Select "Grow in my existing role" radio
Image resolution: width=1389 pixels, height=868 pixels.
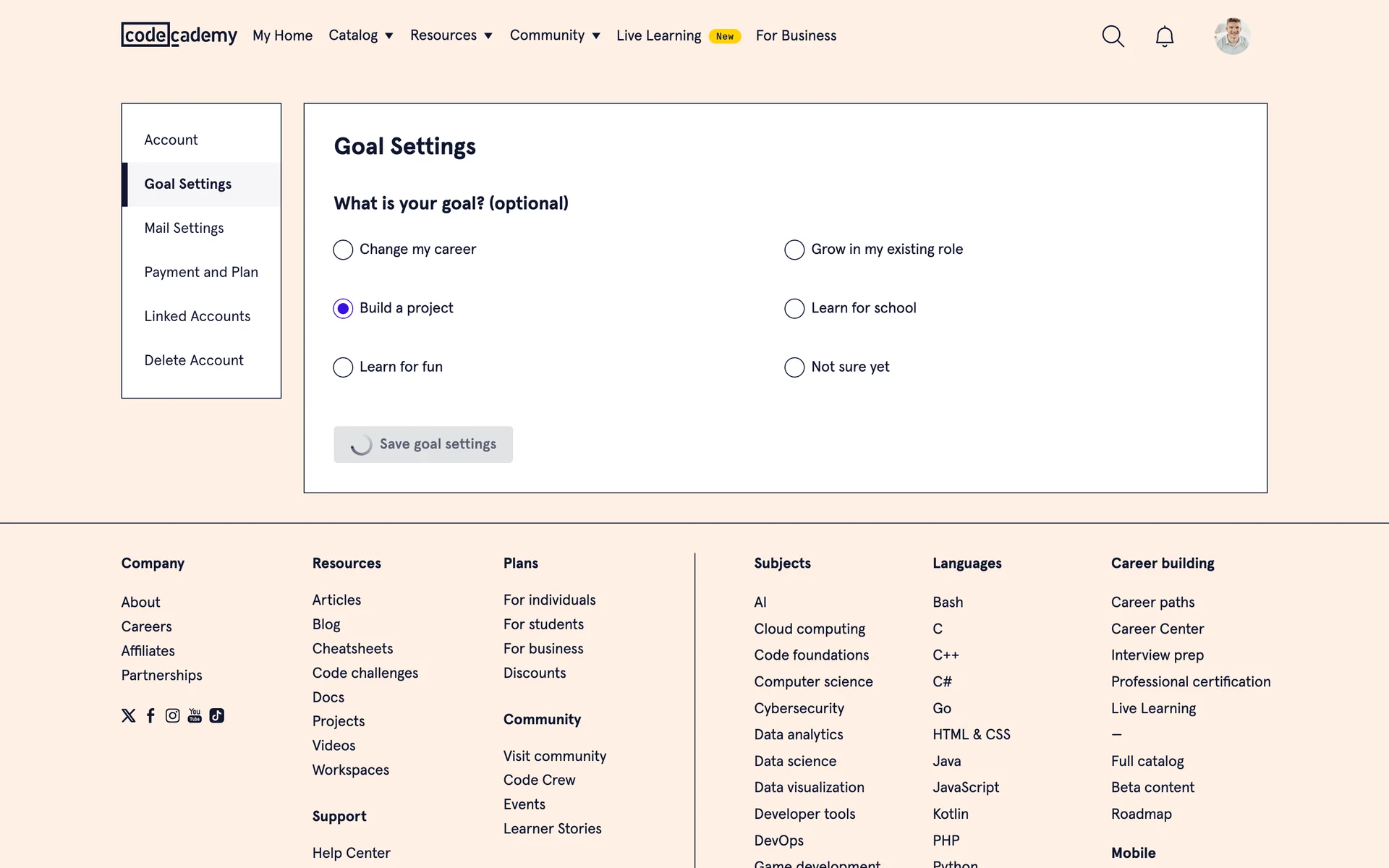(794, 250)
